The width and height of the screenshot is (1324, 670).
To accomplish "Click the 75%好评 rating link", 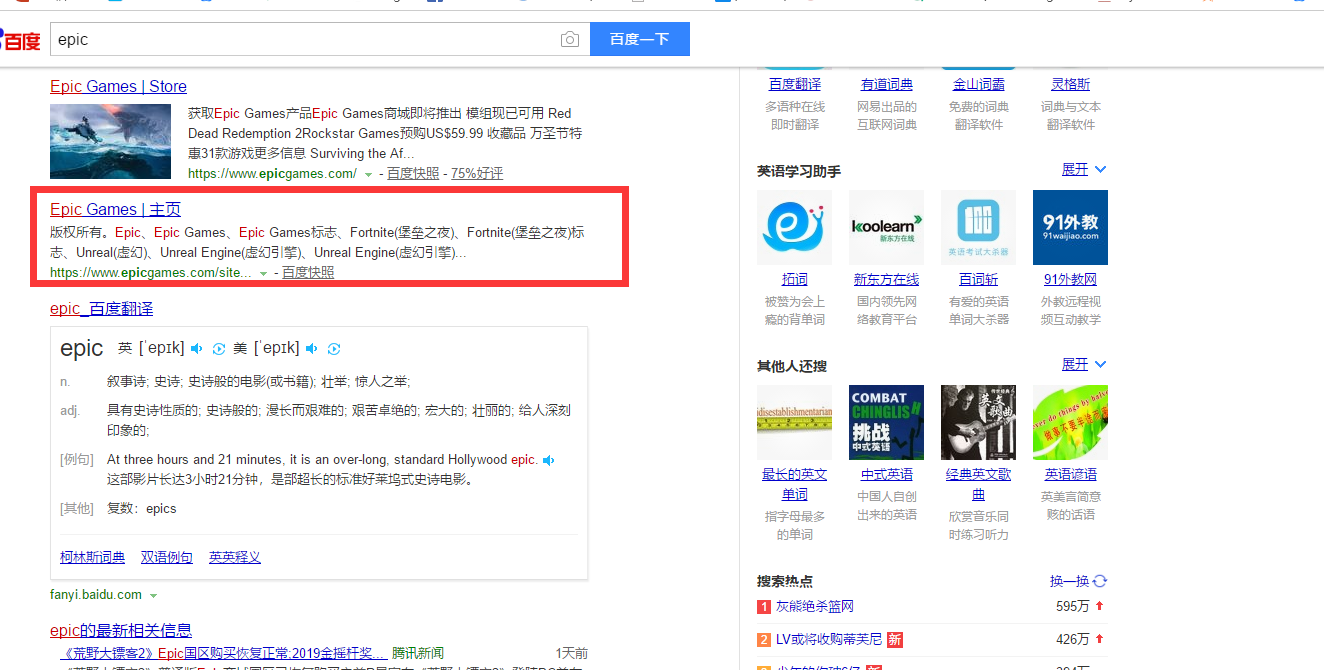I will coord(477,174).
